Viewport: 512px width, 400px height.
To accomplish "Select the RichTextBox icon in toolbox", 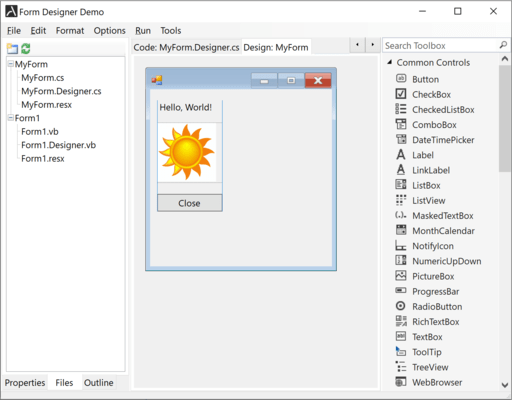I will point(401,321).
